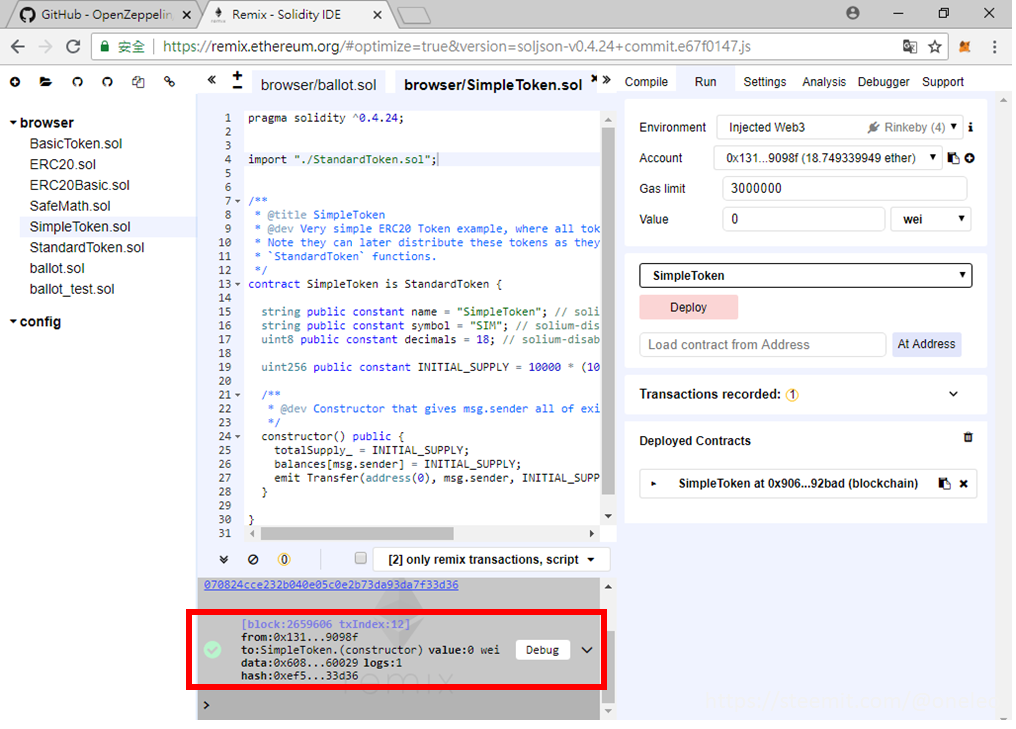Click the pending transactions counter badge

(284, 559)
